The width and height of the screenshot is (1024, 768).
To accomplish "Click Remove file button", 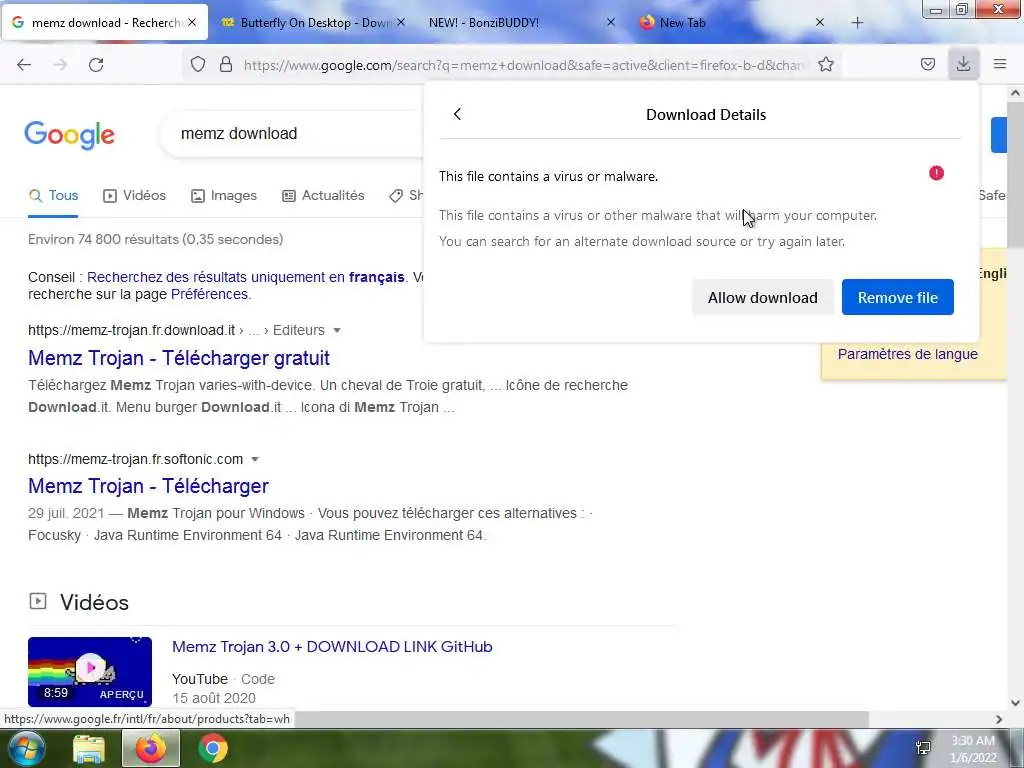I will coord(897,297).
